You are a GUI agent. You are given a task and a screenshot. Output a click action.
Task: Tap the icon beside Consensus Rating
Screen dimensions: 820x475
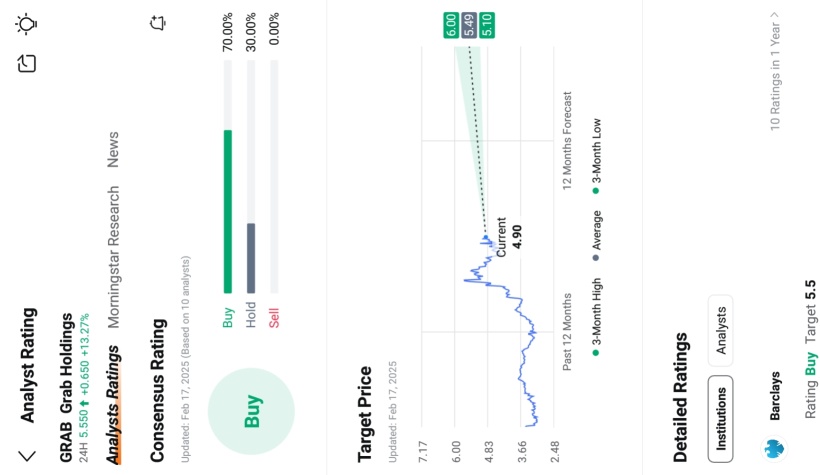click(x=157, y=22)
